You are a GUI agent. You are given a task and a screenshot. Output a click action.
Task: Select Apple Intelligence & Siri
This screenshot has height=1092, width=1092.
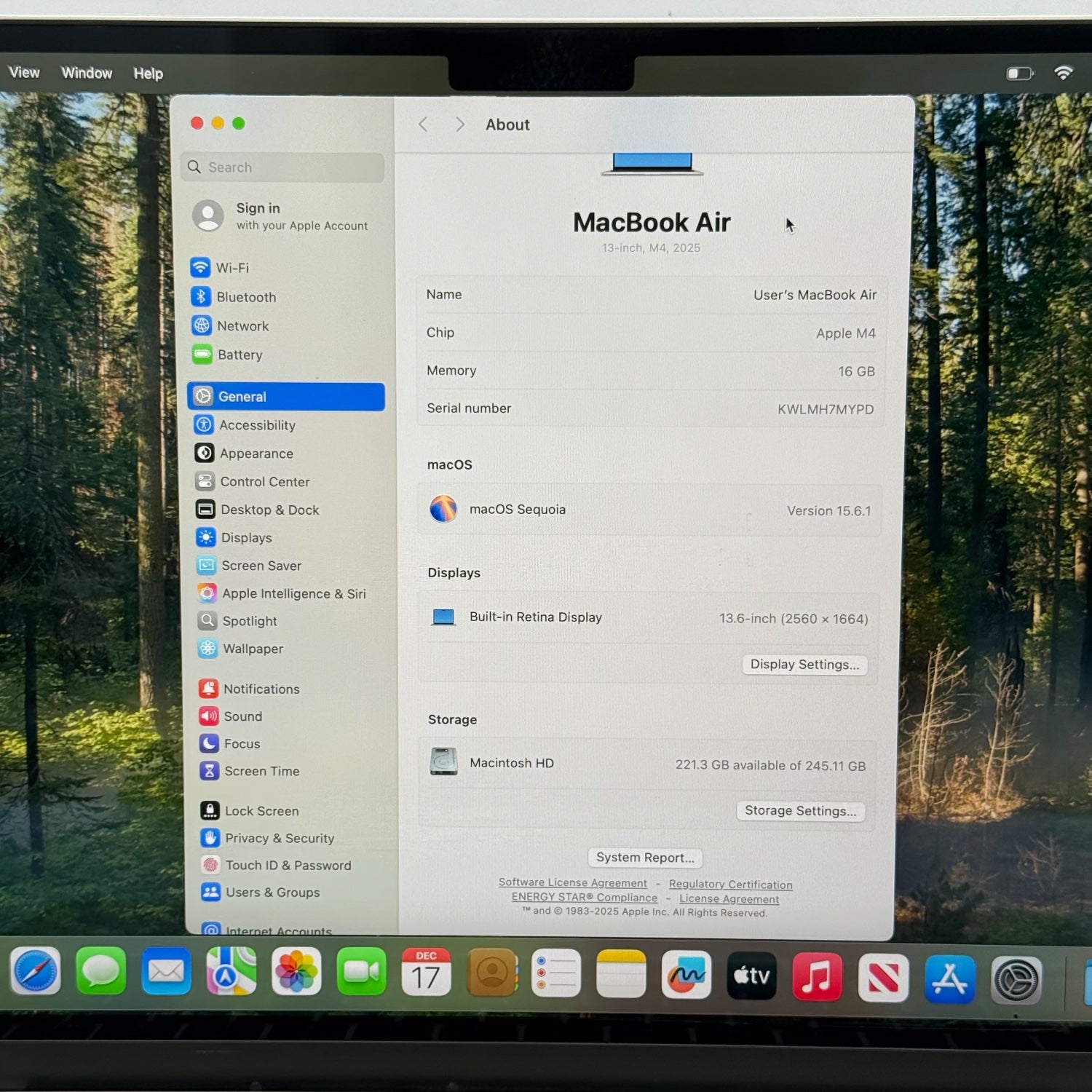click(x=293, y=594)
